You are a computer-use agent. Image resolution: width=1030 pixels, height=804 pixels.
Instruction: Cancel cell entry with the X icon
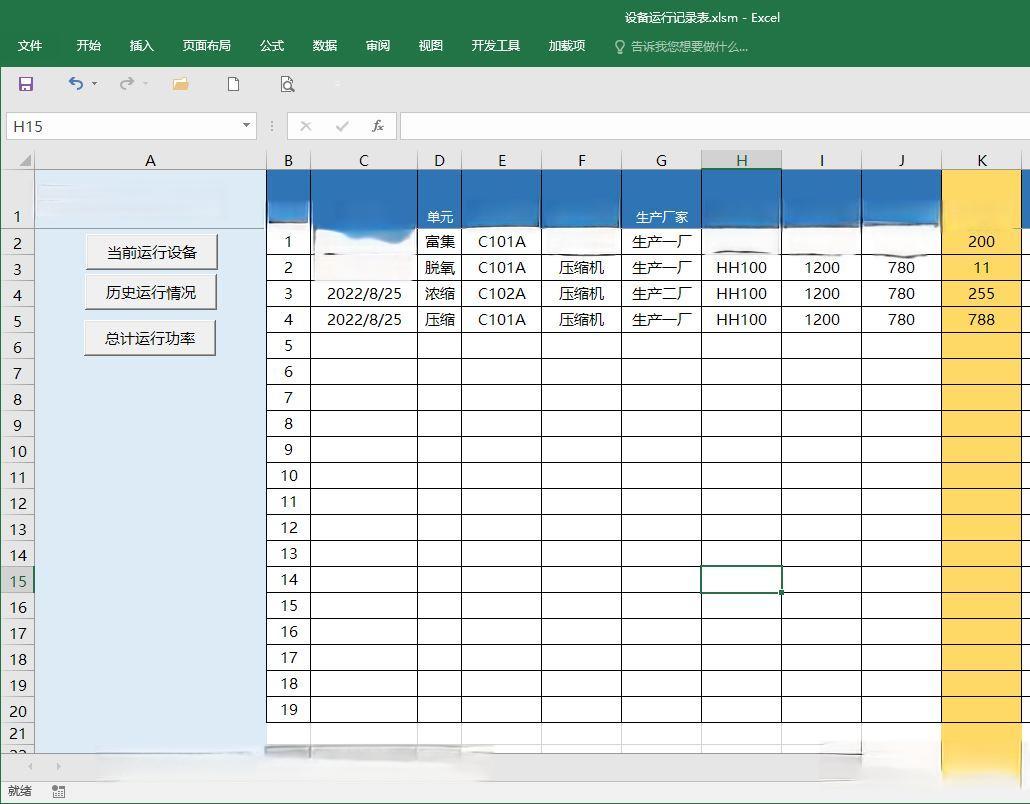[308, 126]
